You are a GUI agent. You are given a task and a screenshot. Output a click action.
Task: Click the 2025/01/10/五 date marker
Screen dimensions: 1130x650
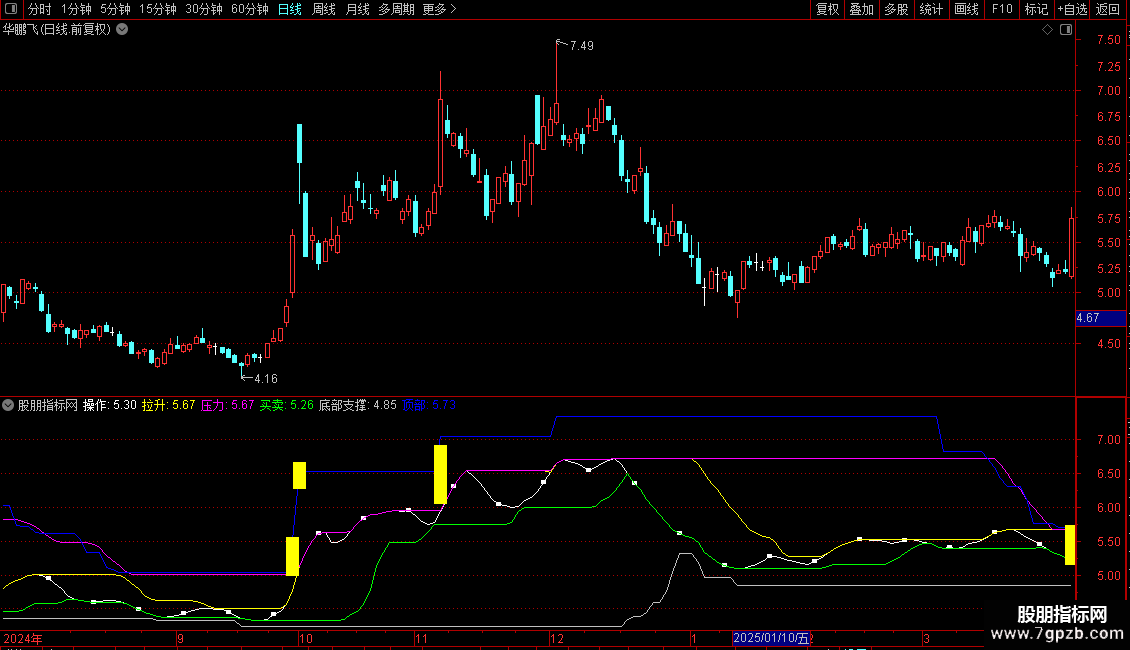(x=771, y=638)
